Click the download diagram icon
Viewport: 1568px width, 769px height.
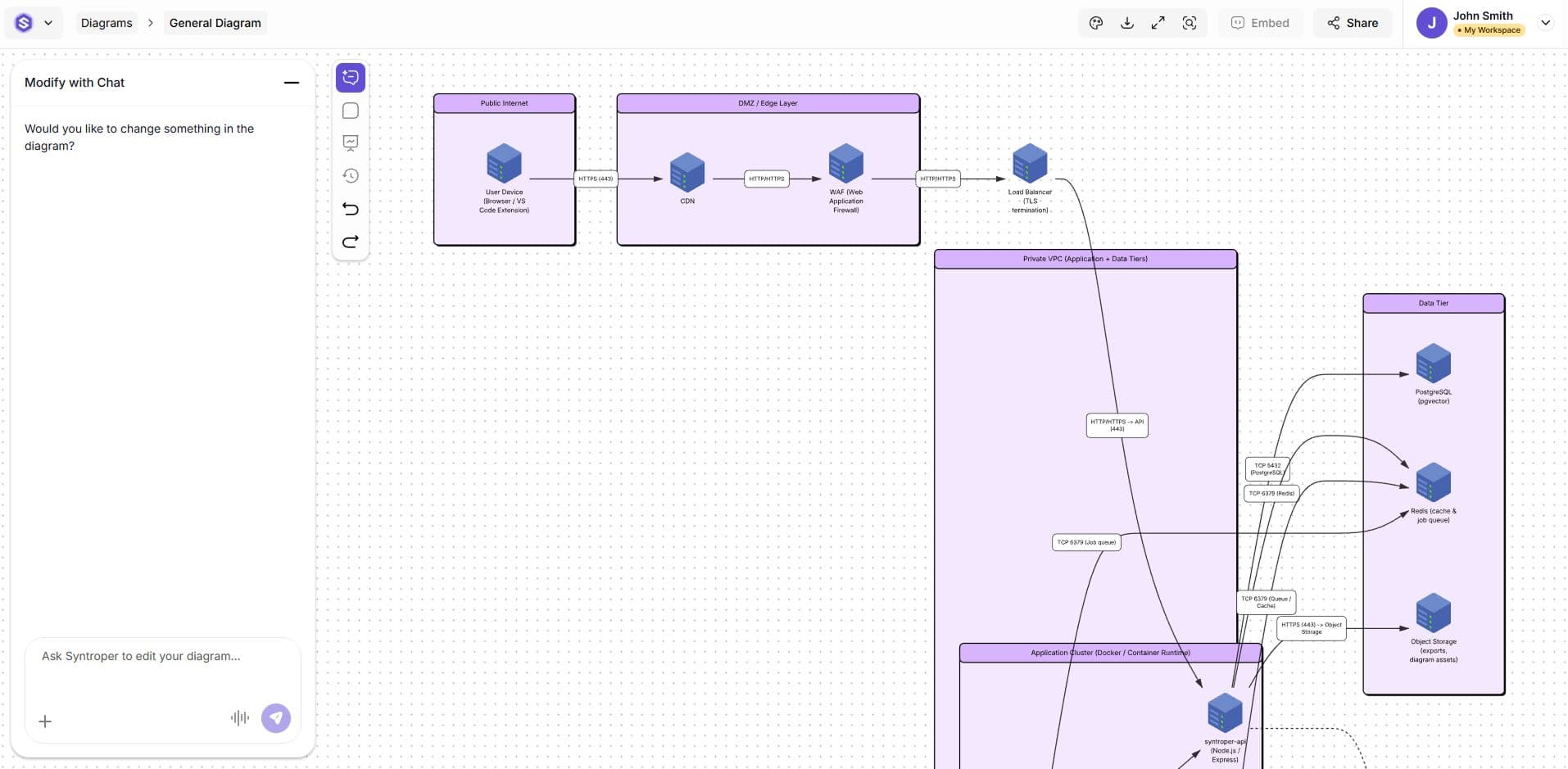coord(1127,23)
